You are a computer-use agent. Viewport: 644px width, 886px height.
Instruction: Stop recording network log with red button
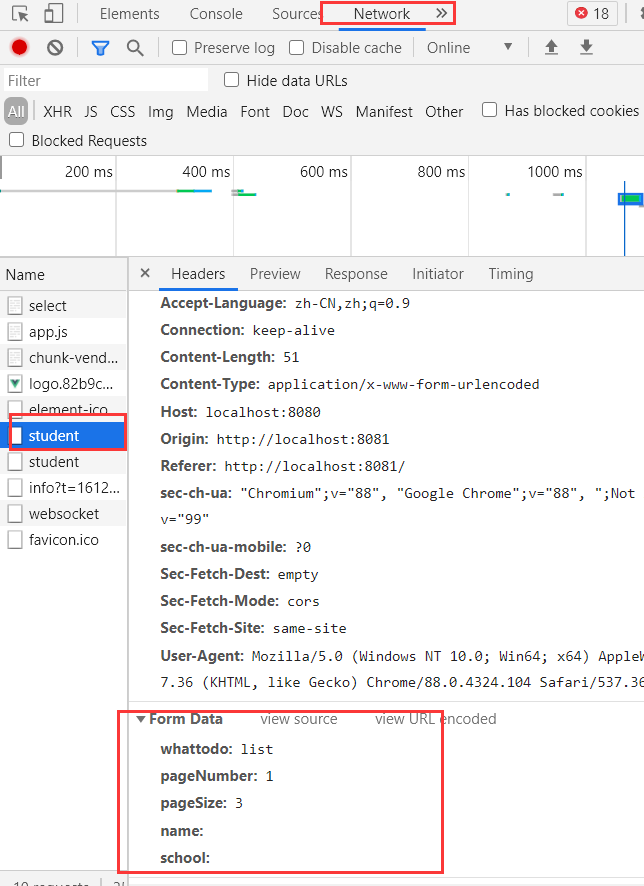tap(19, 47)
